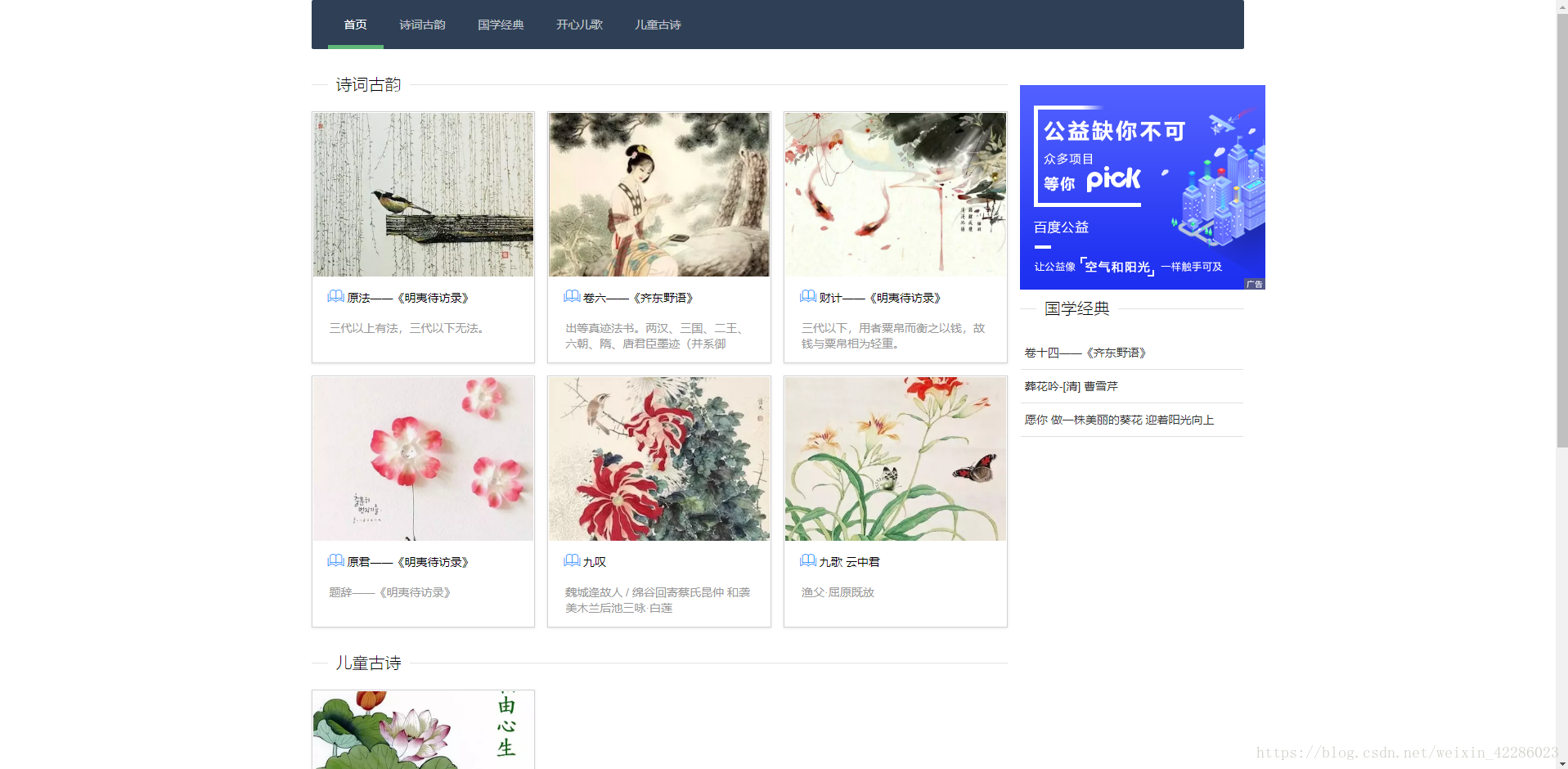Open the red chrysanthemum with bird thumbnail
Viewport: 1568px width, 769px height.
[x=659, y=459]
